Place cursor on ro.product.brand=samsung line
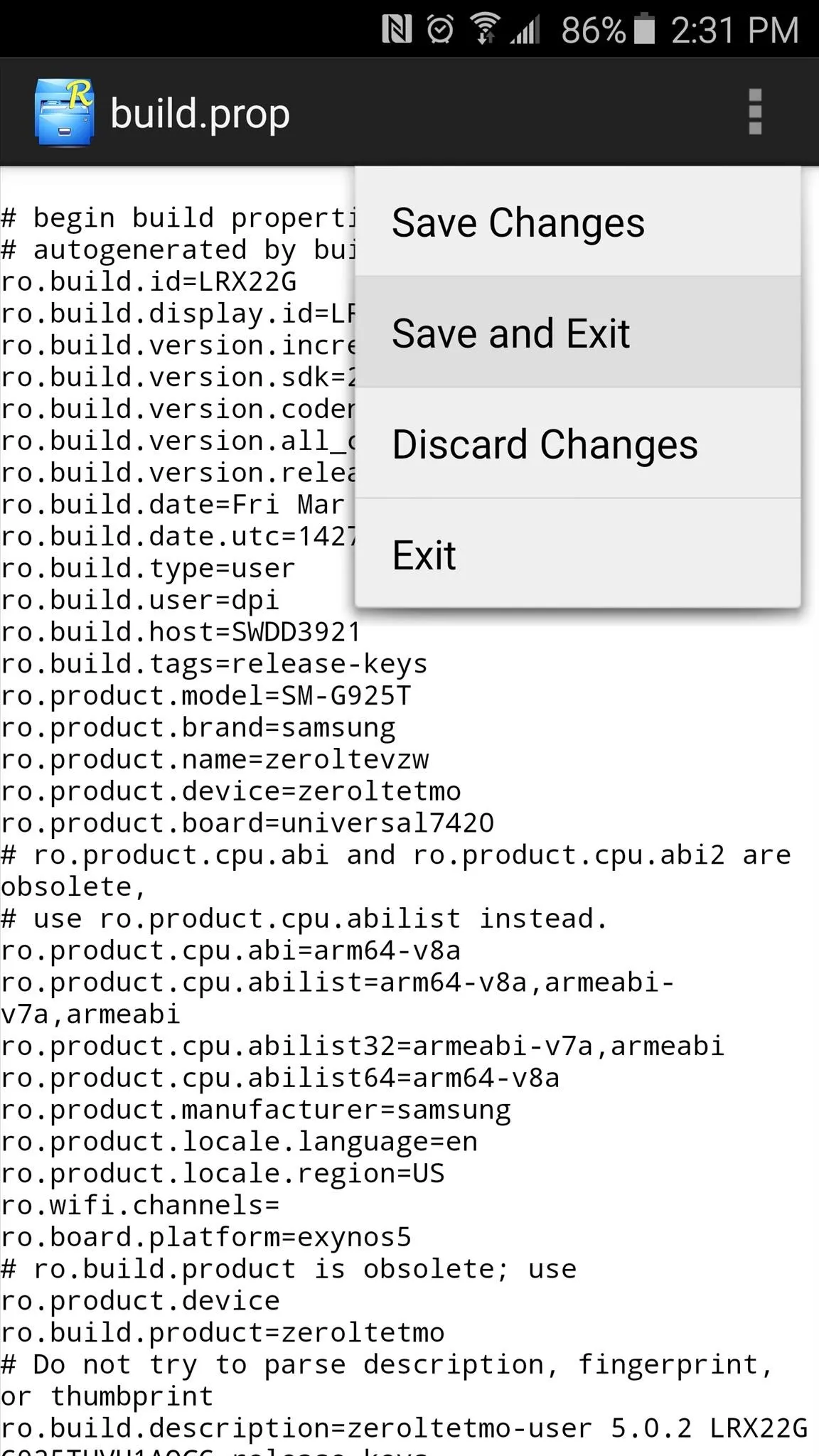 click(198, 727)
